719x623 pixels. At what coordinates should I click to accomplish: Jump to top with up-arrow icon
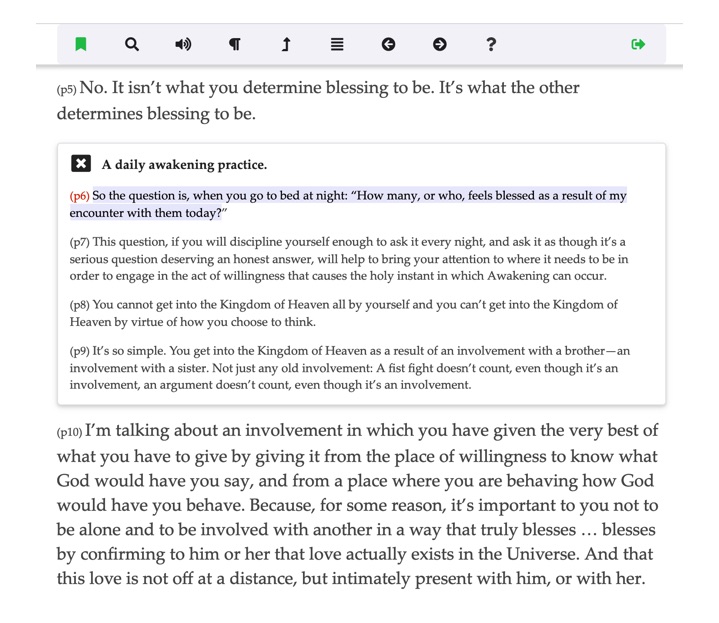pyautogui.click(x=286, y=44)
